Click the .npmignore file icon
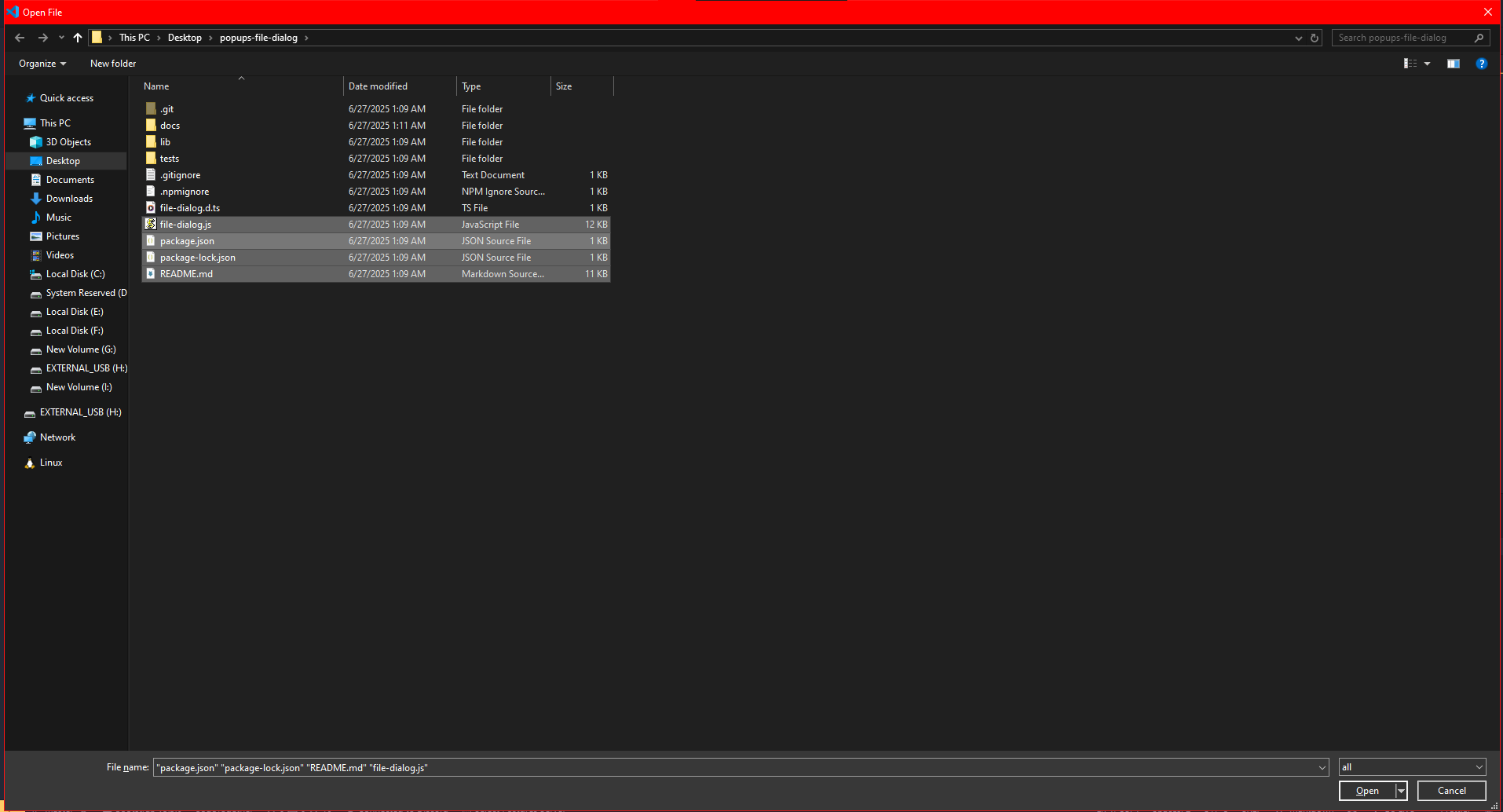The width and height of the screenshot is (1503, 812). point(151,192)
